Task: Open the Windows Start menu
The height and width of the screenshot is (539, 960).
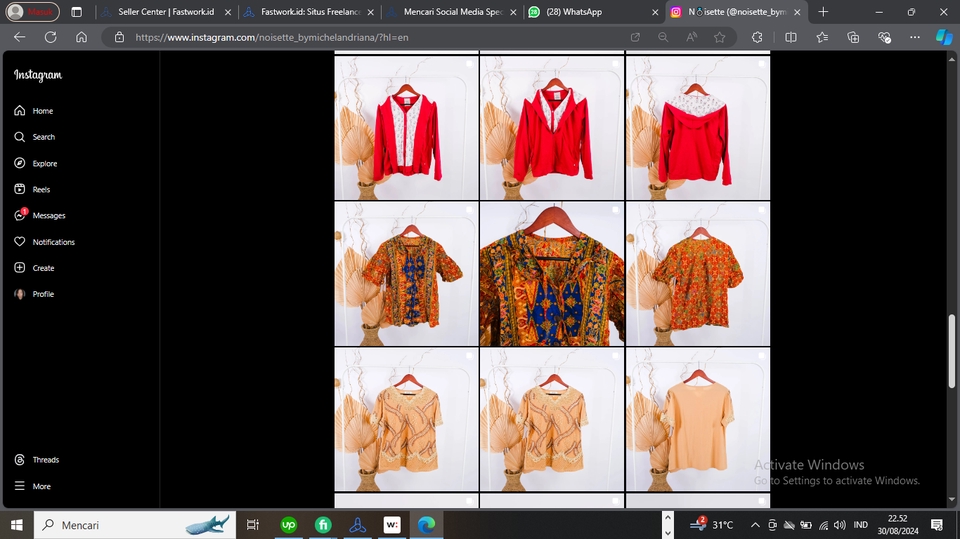Action: tap(17, 525)
